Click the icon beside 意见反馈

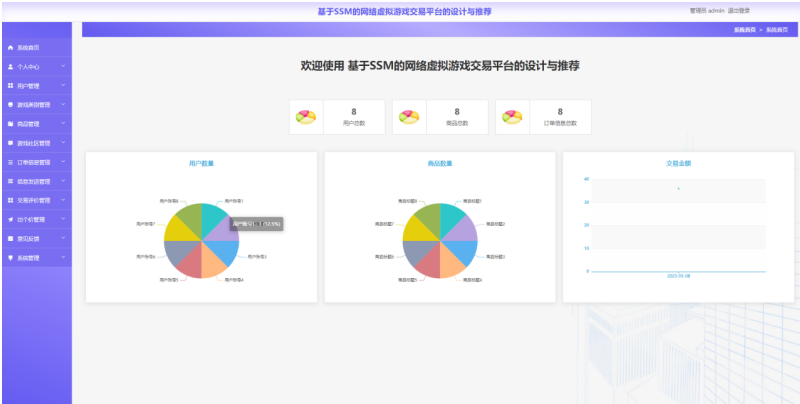coord(10,239)
